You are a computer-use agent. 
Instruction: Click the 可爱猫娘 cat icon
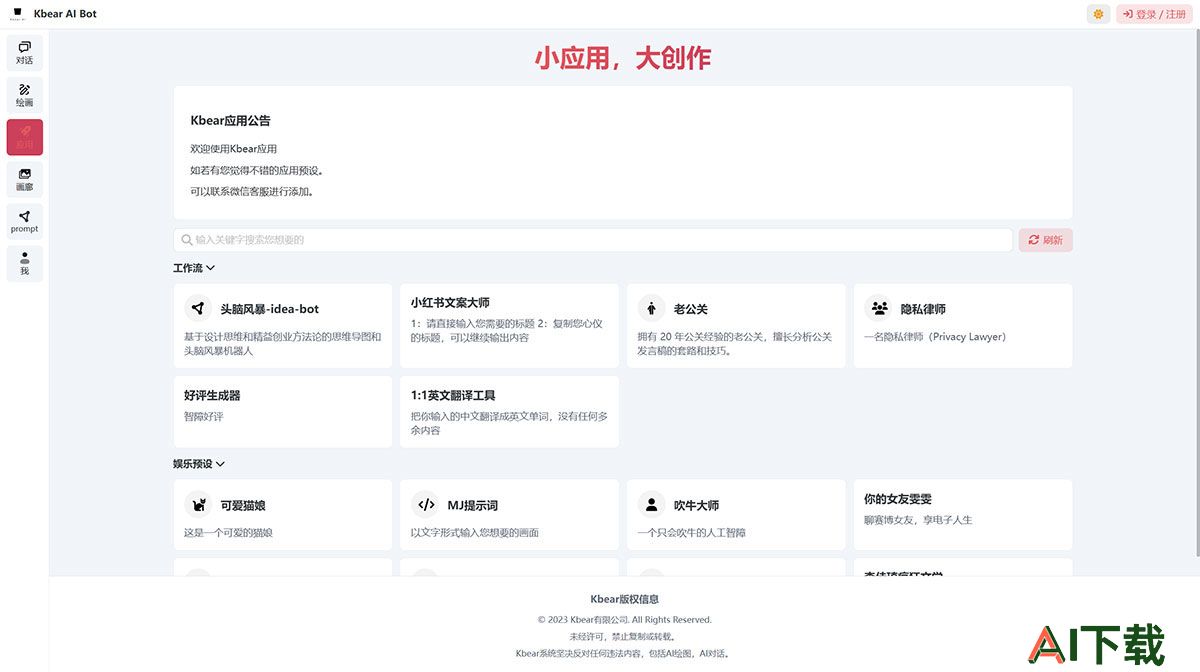tap(198, 505)
